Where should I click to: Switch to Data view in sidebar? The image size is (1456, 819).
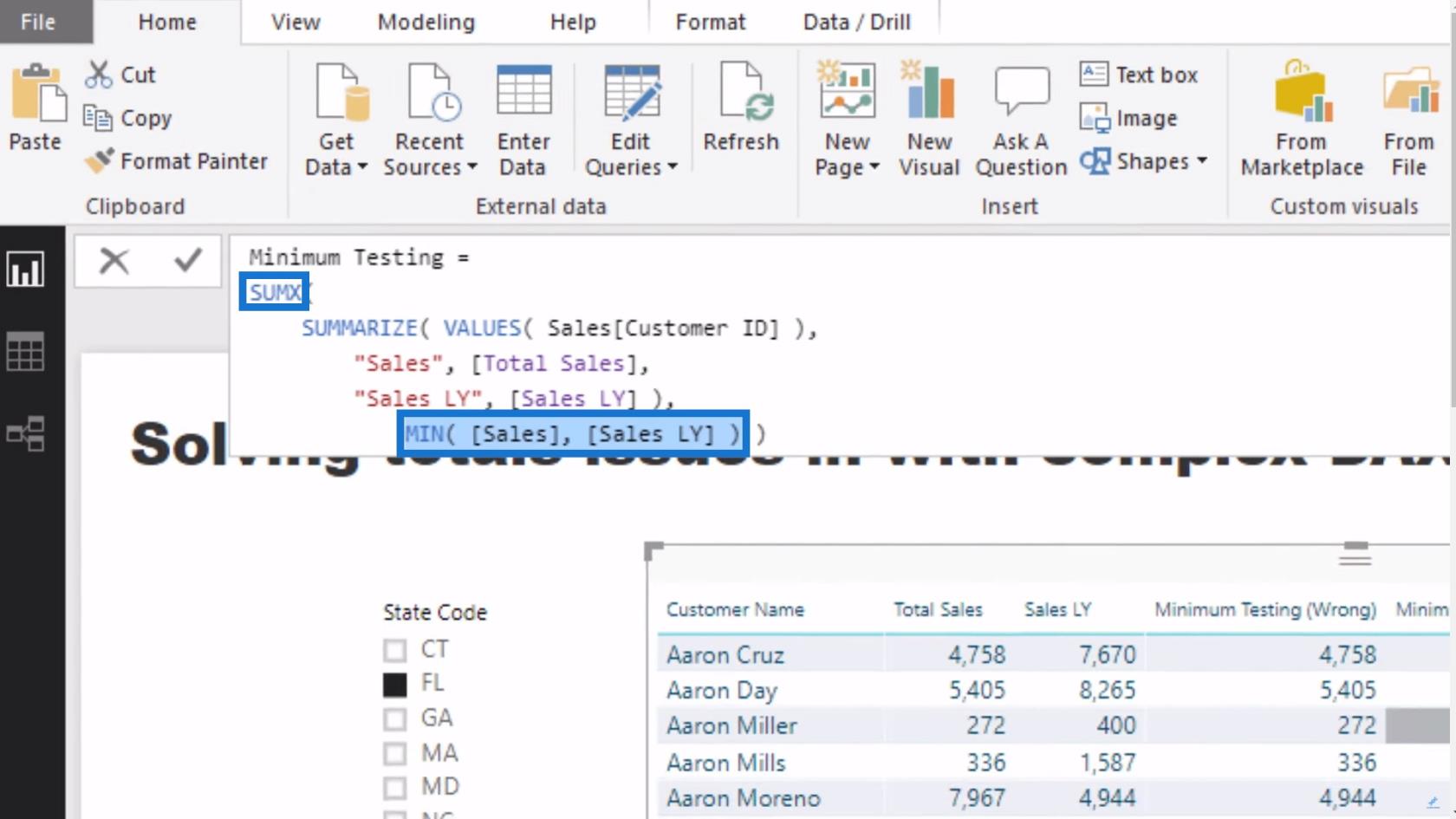click(x=26, y=351)
